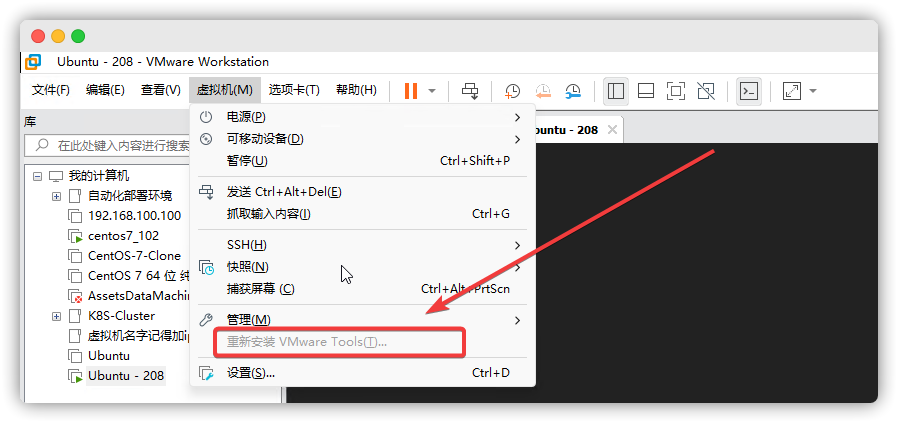Select 抓取输入内容(I) menu entry
This screenshot has width=898, height=423.
pos(363,214)
